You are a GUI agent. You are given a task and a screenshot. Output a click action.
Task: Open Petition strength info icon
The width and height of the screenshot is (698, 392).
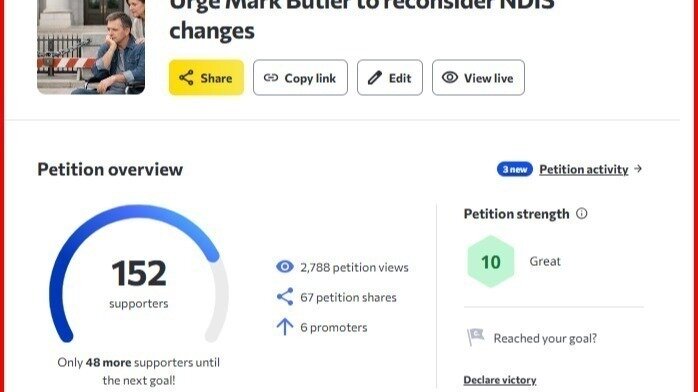click(x=581, y=214)
